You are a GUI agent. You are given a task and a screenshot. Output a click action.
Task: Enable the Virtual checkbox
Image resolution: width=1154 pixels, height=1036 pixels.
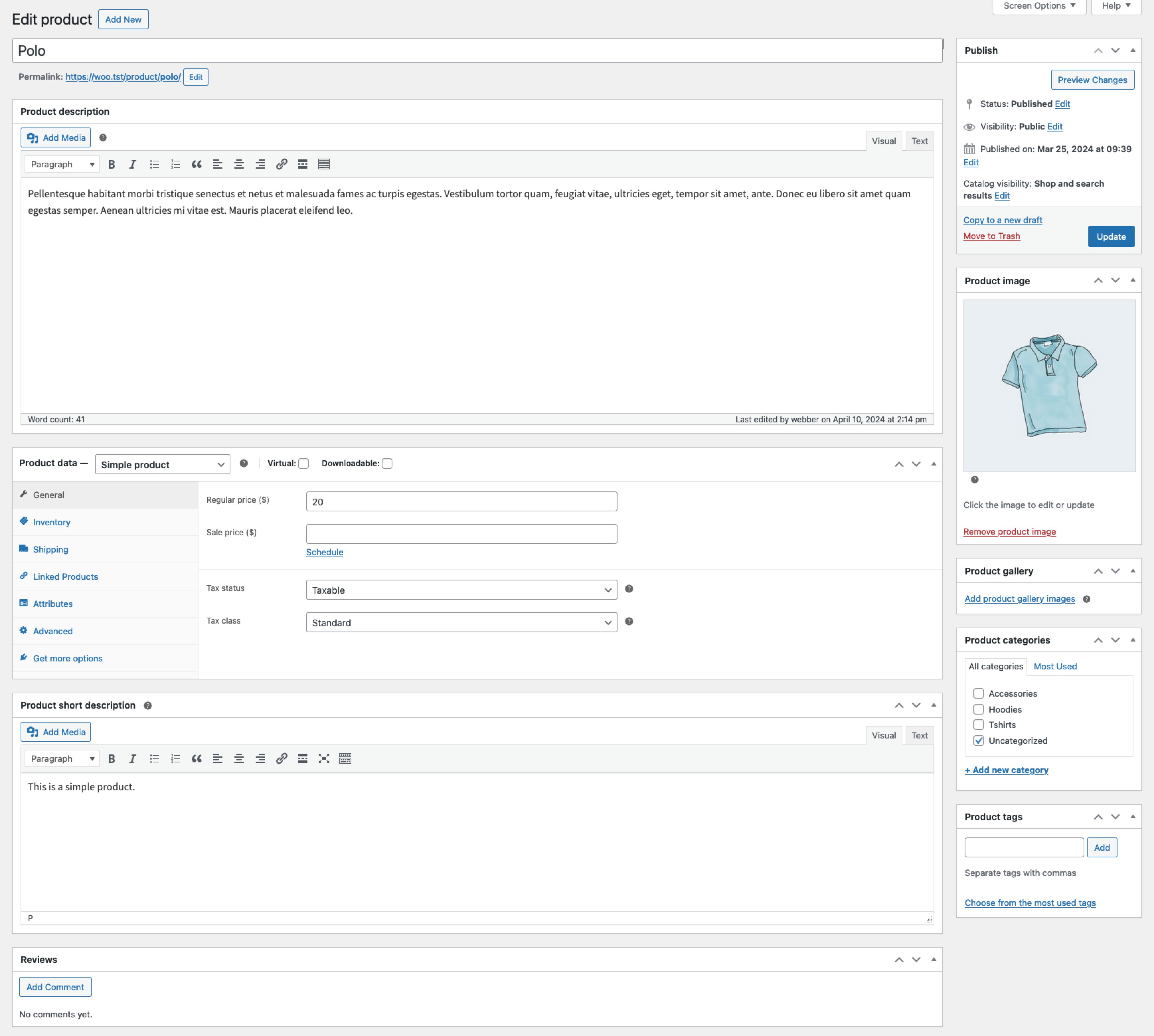304,464
